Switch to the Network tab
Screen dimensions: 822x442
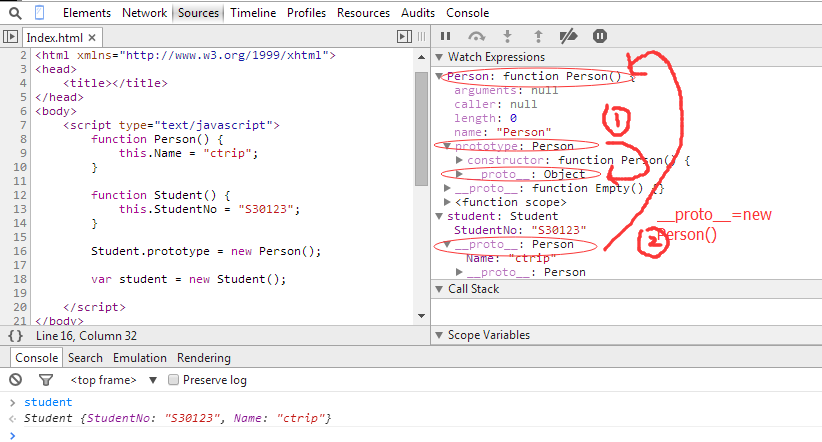click(x=144, y=13)
